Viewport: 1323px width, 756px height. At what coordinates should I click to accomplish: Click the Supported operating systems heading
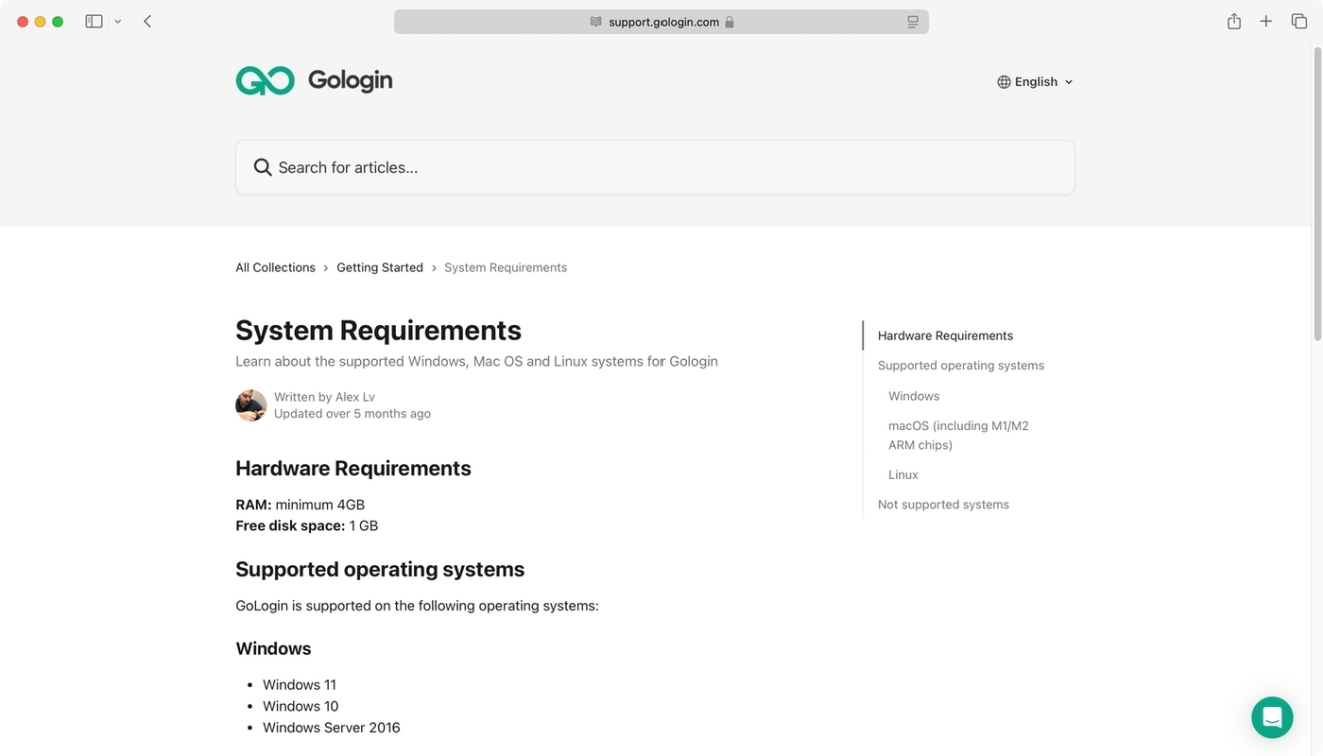(380, 569)
